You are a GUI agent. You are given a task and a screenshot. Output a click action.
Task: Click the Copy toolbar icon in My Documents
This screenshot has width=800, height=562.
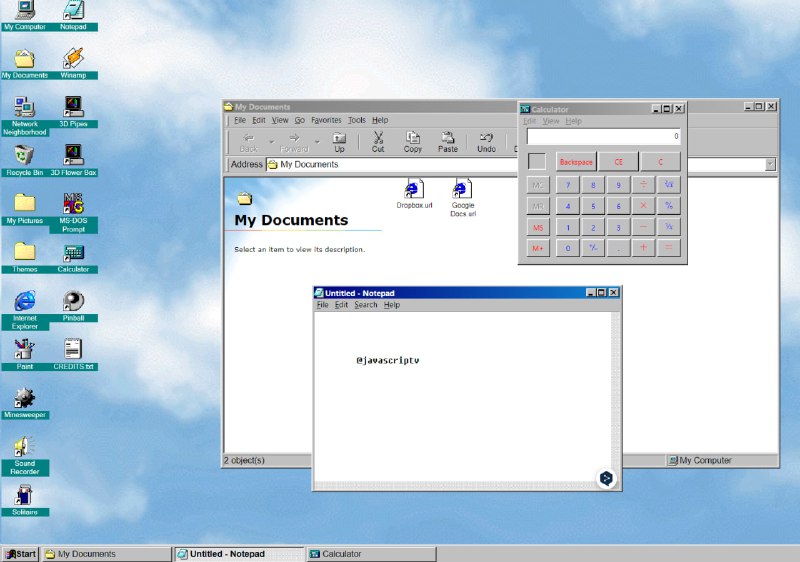[x=412, y=142]
